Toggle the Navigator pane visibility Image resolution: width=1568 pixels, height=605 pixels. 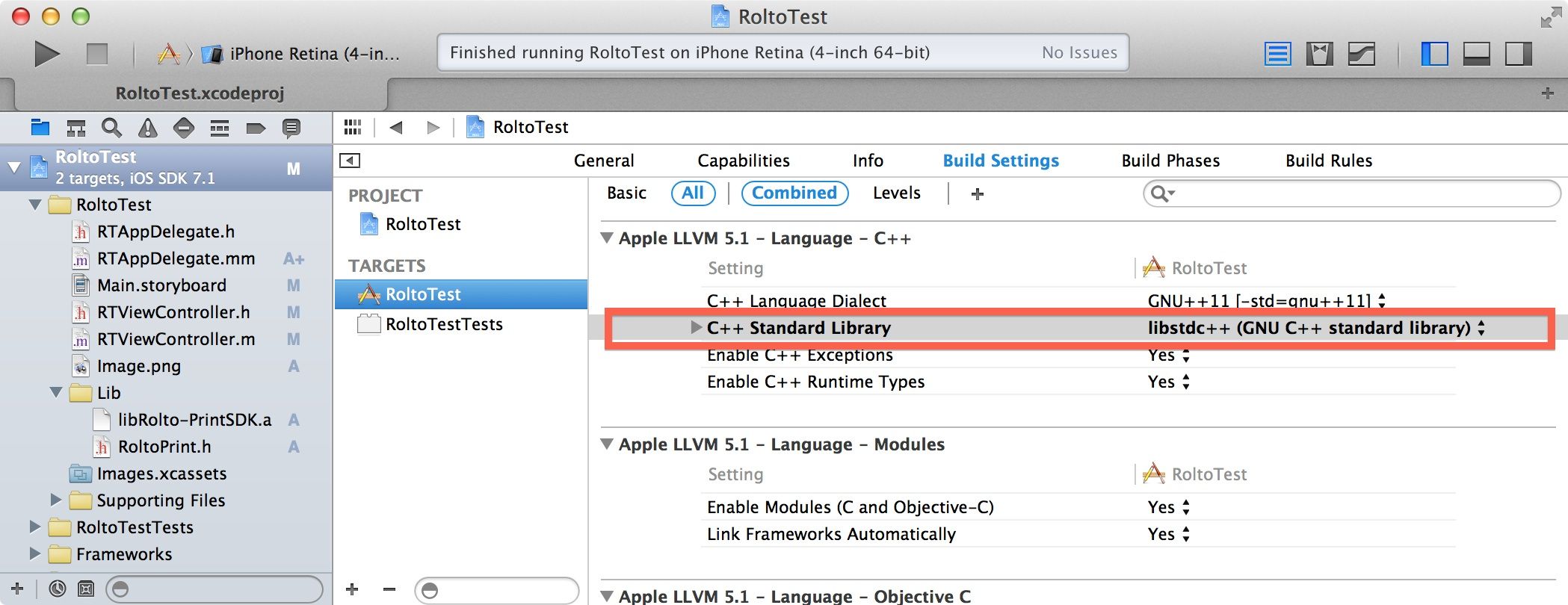1434,54
